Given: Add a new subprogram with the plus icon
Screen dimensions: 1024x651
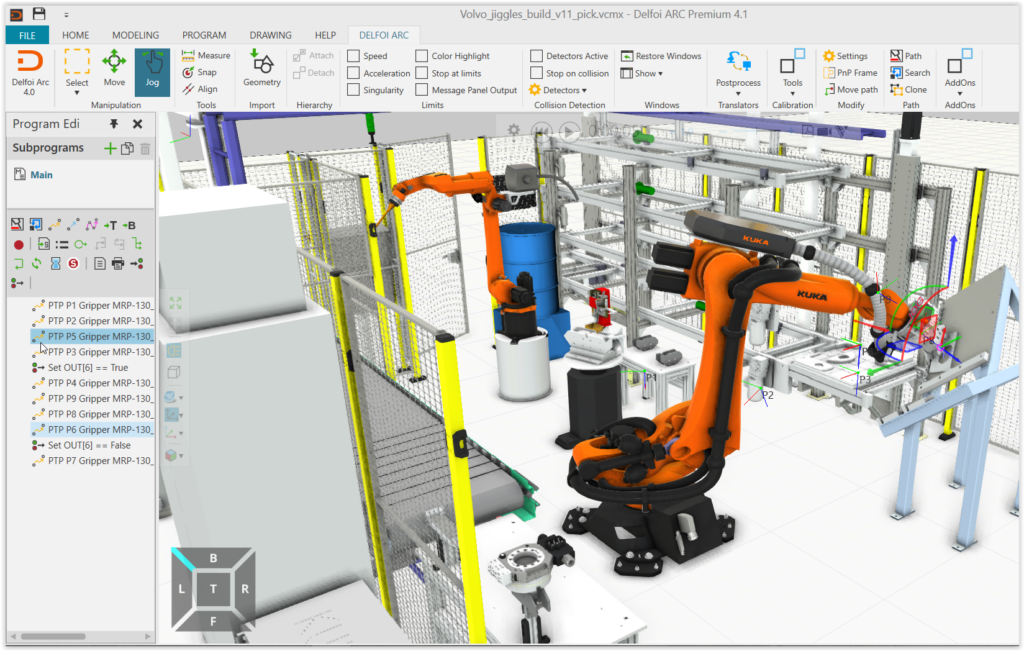Looking at the screenshot, I should [110, 148].
